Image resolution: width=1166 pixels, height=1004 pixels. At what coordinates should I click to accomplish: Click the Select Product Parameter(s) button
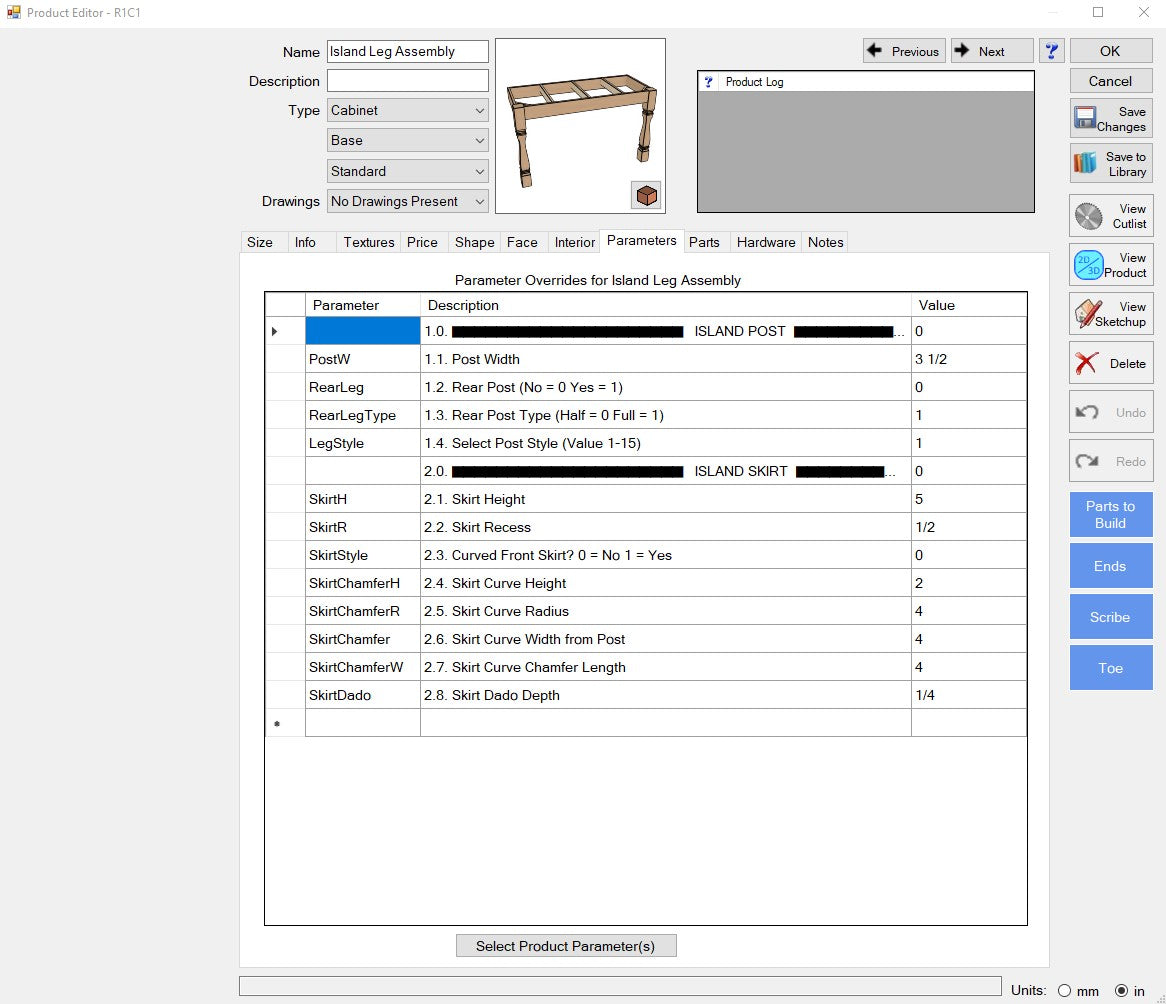(566, 946)
